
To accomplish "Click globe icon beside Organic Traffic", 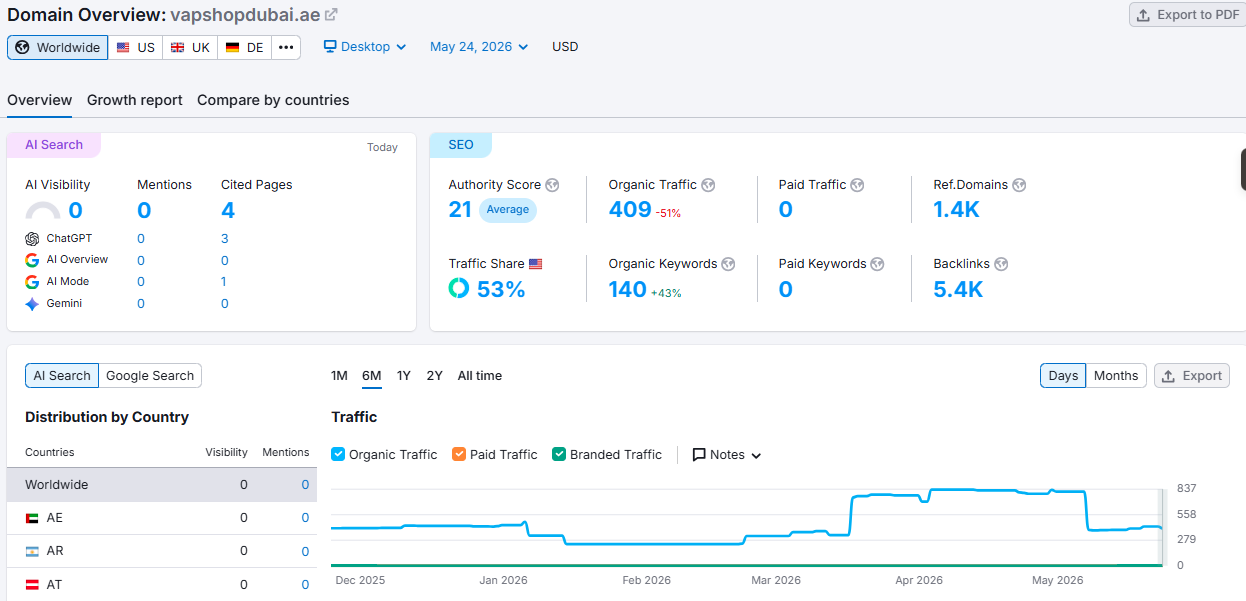I will (x=708, y=185).
